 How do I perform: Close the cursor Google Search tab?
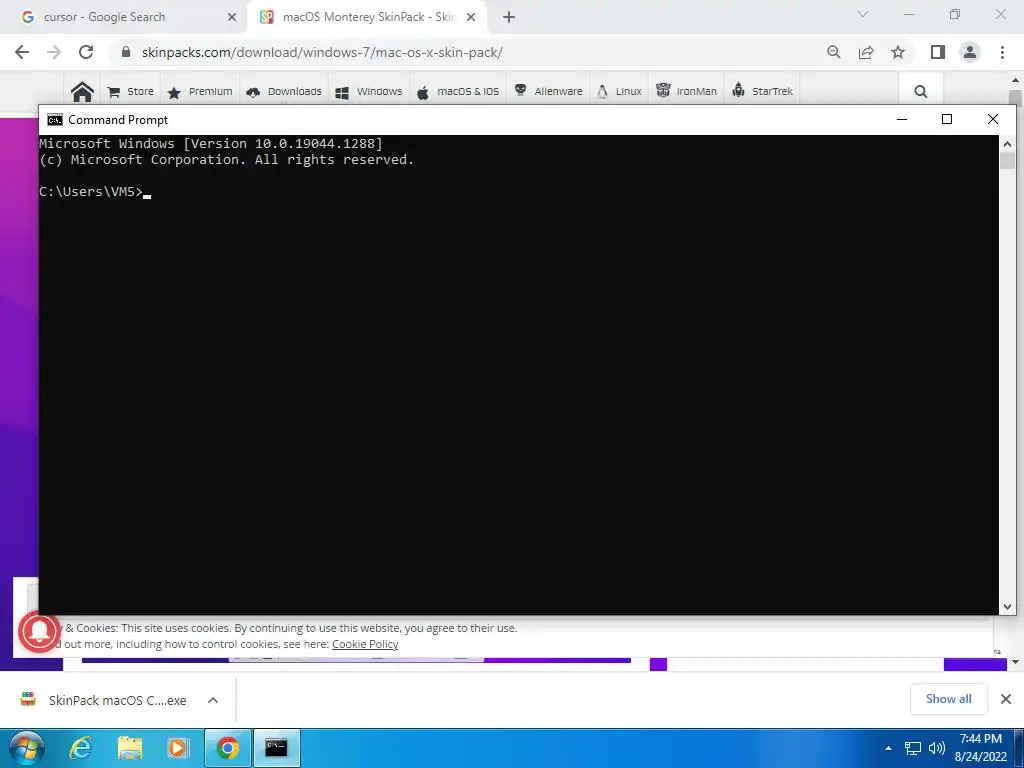(x=232, y=17)
